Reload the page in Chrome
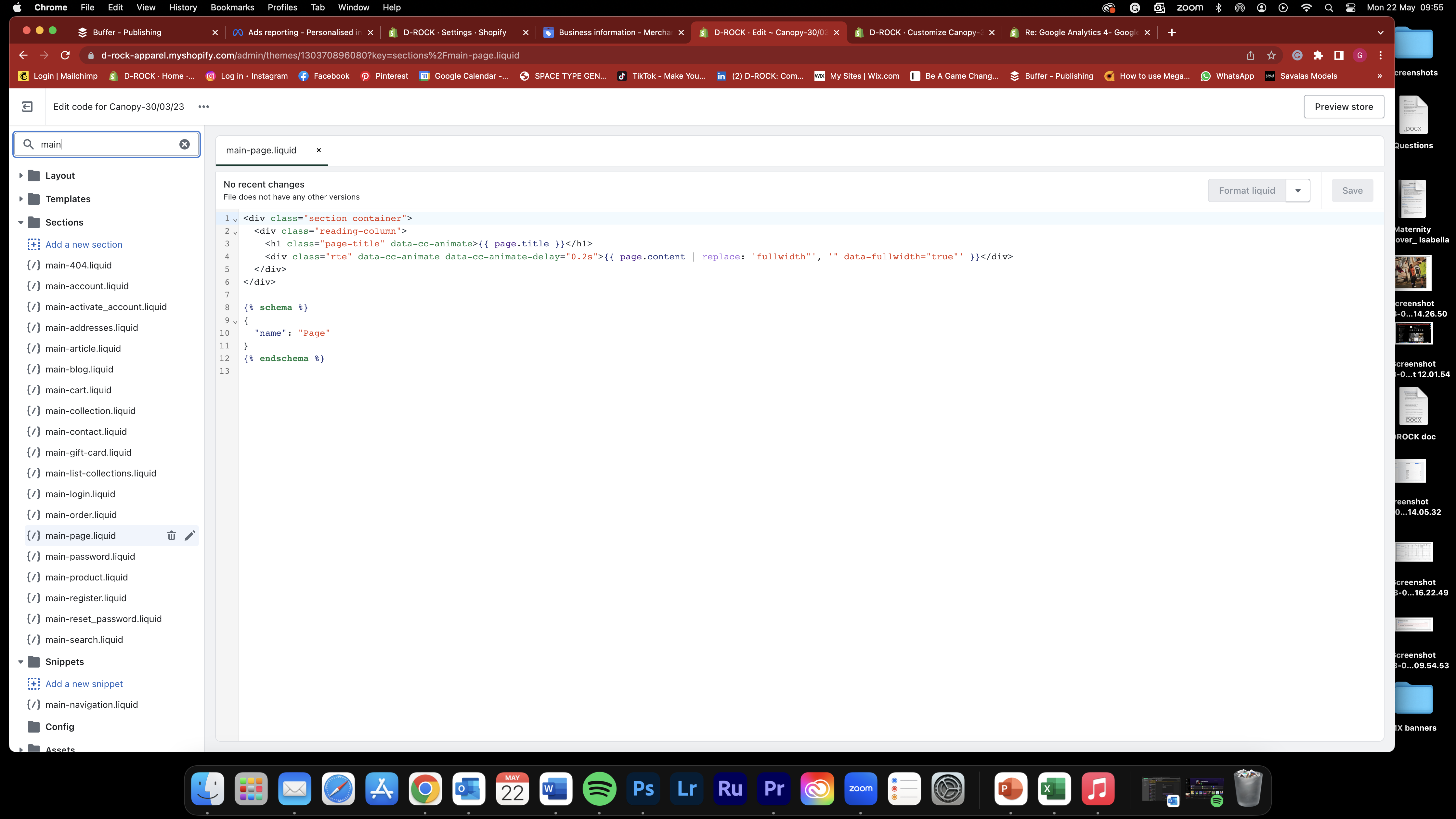The width and height of the screenshot is (1456, 819). 65,55
